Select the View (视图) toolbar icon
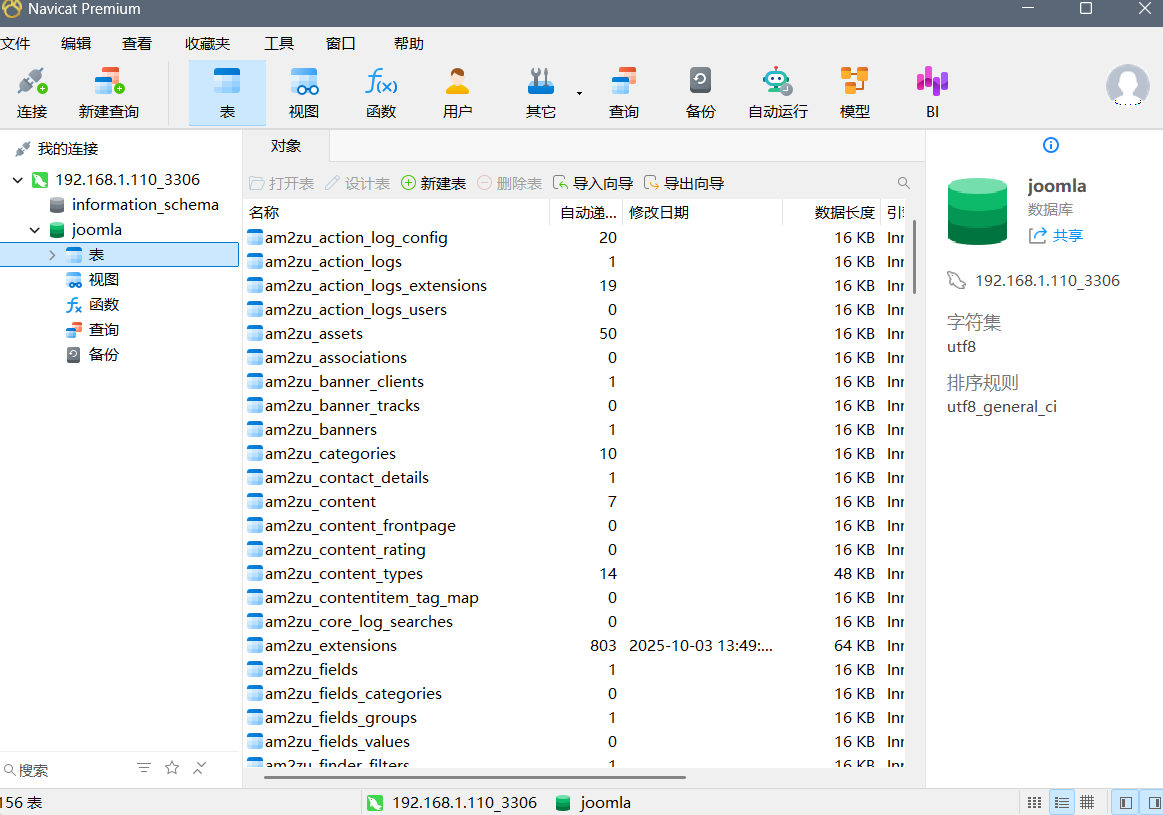 (x=304, y=93)
